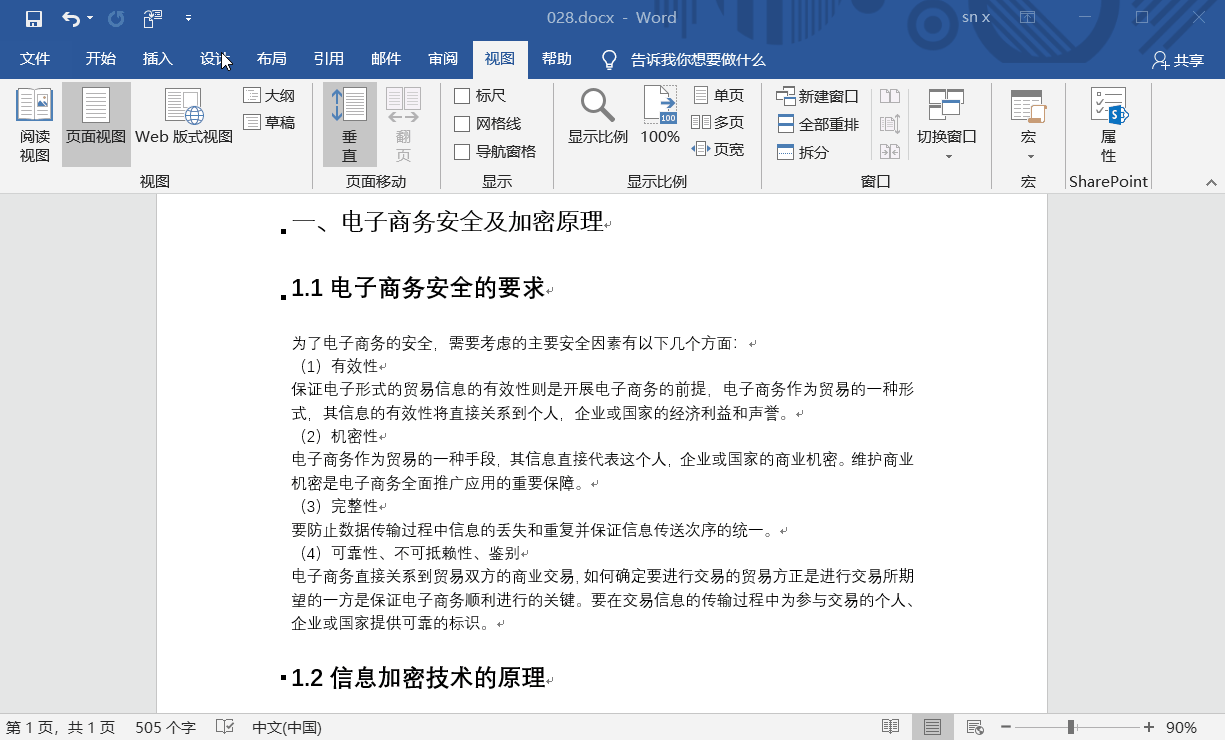Click heading 1.2 信息加密技术的原理
The image size is (1225, 740).
pos(418,678)
